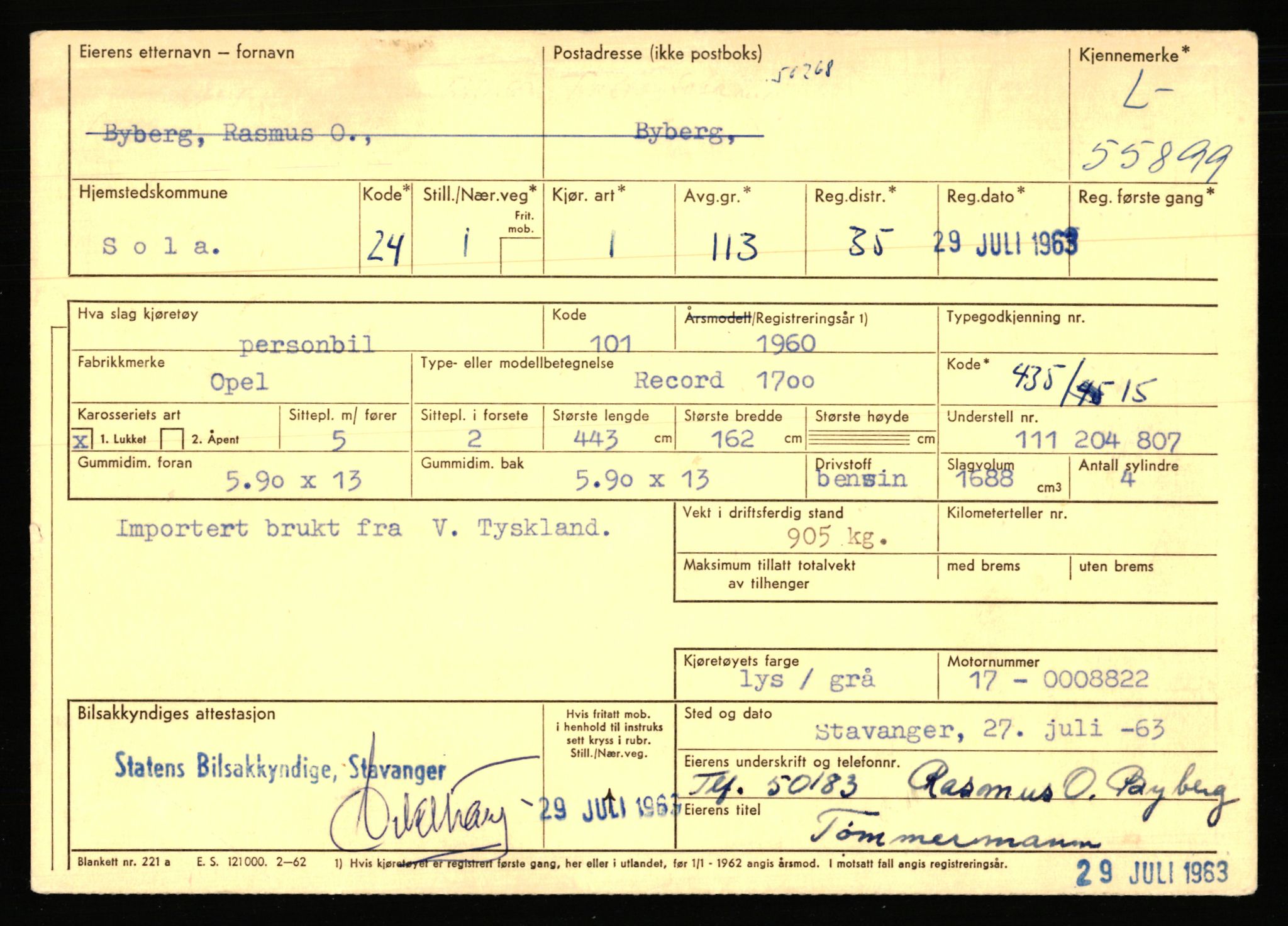The height and width of the screenshot is (926, 1288).
Task: Click the owner title 'Tømmermann'
Action: tap(954, 831)
